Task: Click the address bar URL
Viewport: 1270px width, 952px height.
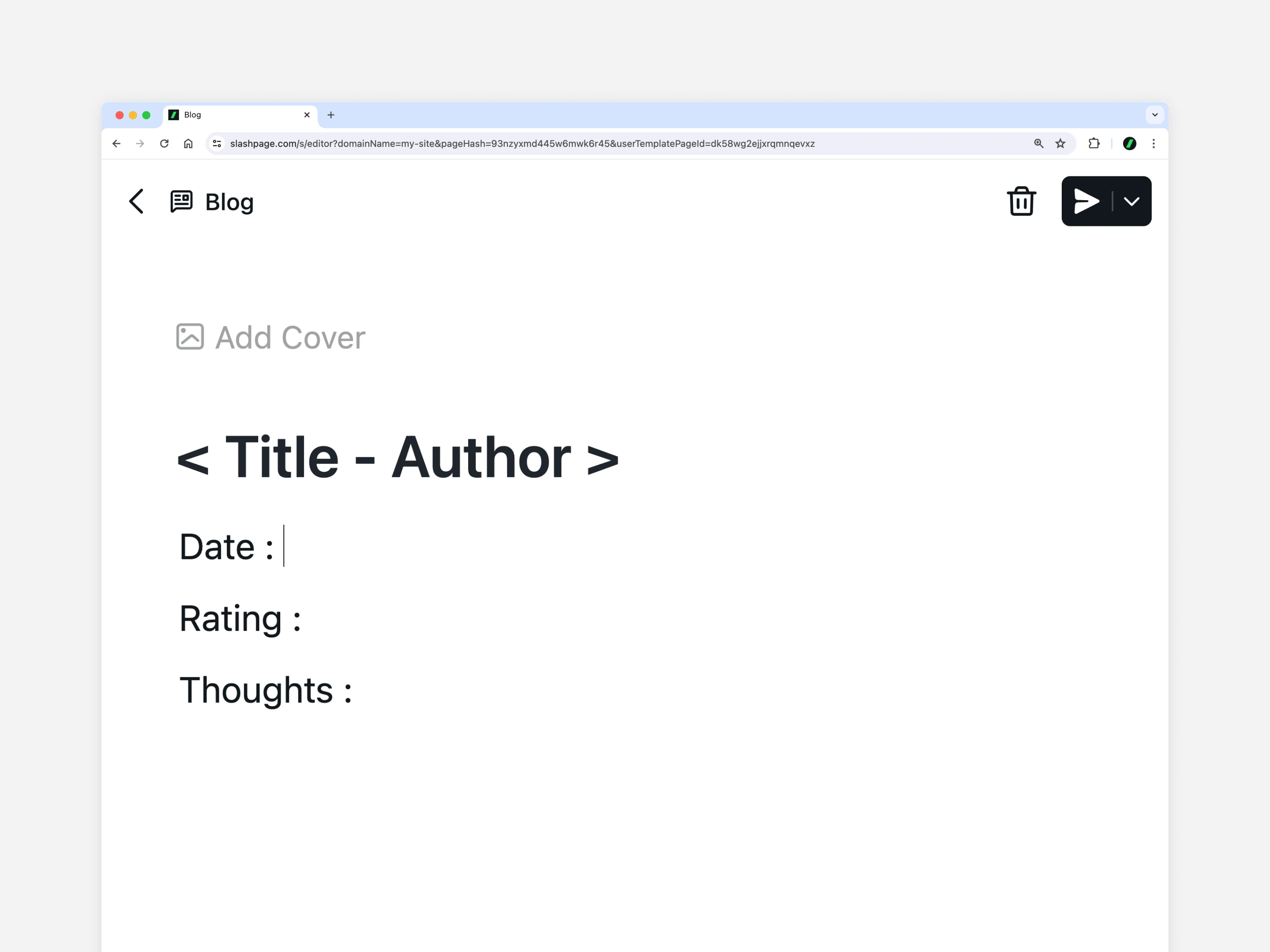Action: (x=522, y=143)
